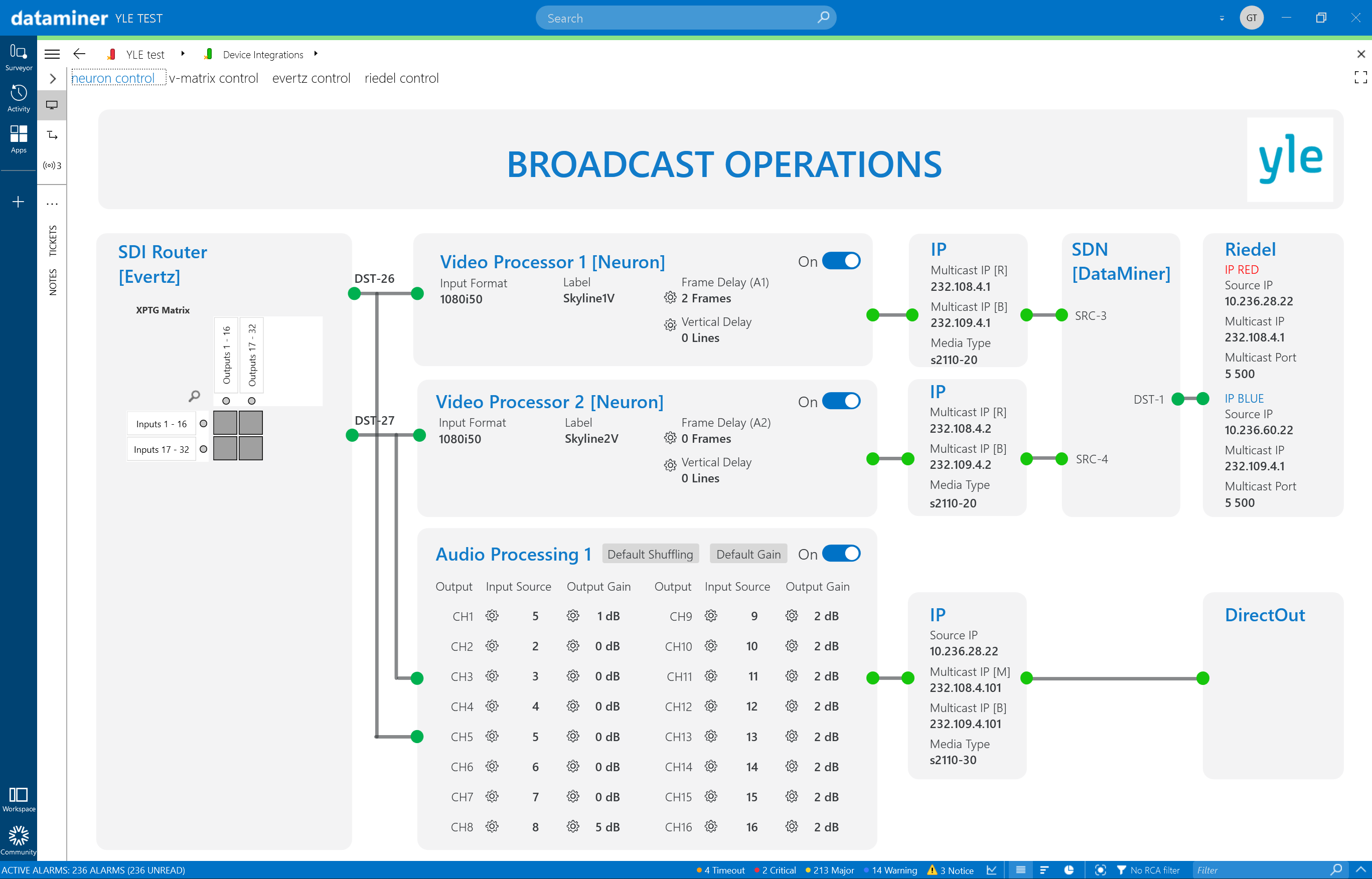Select the Outputs 1 - 16 radio circle

pos(226,401)
